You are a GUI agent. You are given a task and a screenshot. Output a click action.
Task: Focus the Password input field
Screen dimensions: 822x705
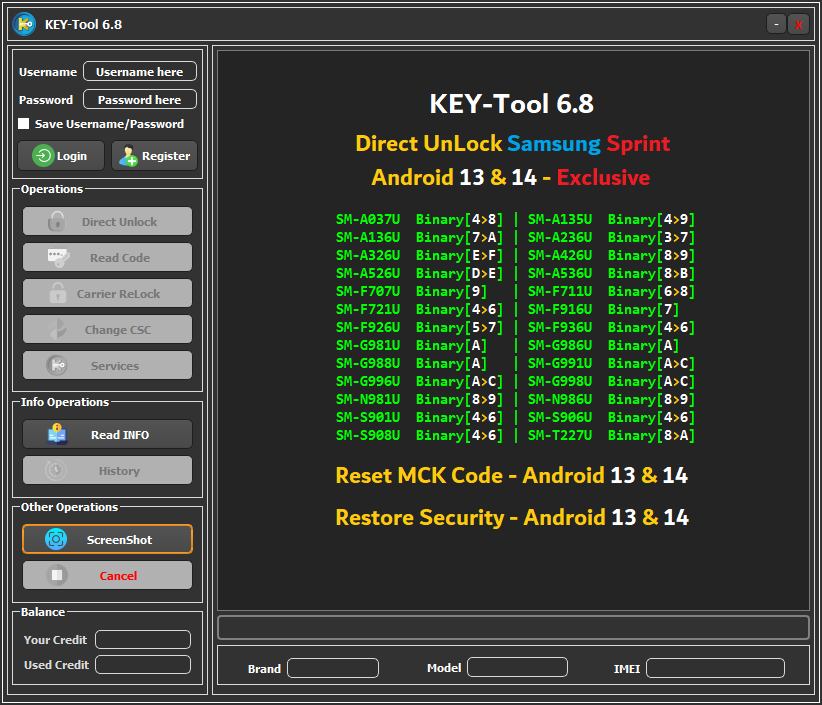coord(140,100)
